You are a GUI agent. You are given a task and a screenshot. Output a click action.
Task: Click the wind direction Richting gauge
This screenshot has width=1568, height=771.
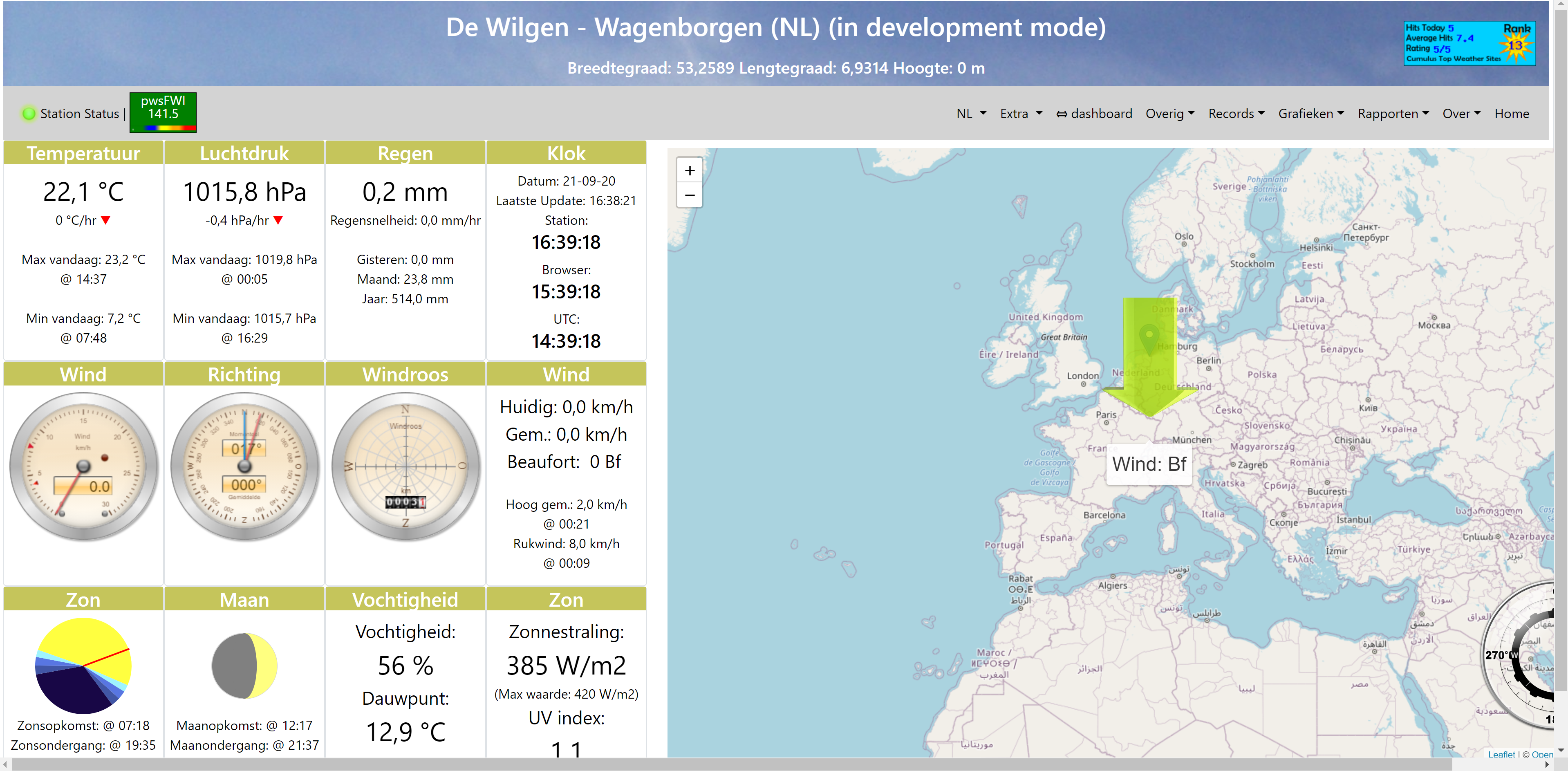[244, 467]
